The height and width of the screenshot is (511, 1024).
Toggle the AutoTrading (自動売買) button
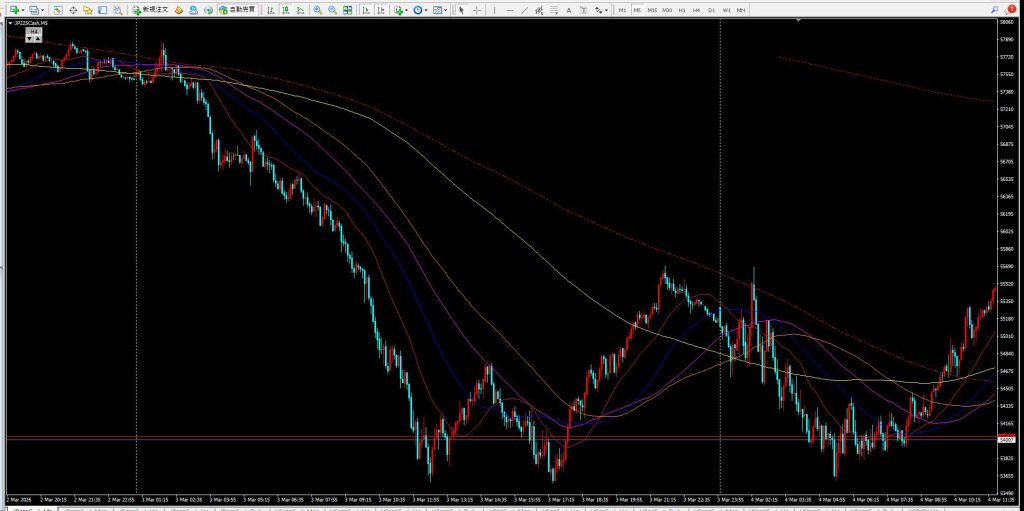click(x=238, y=10)
